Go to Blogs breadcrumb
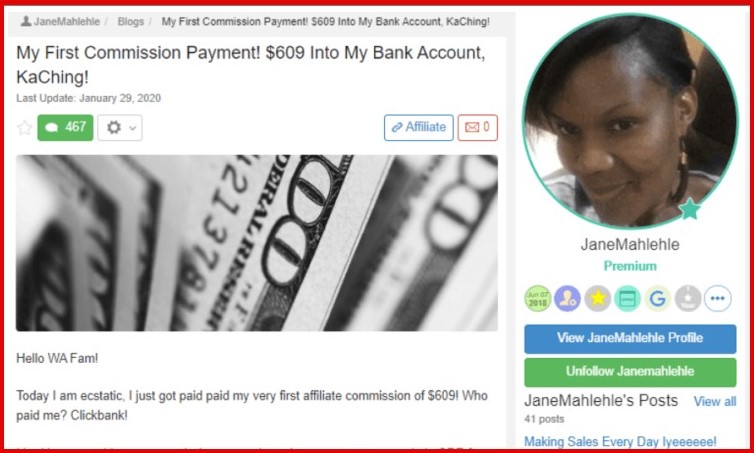This screenshot has width=754, height=453. [131, 22]
